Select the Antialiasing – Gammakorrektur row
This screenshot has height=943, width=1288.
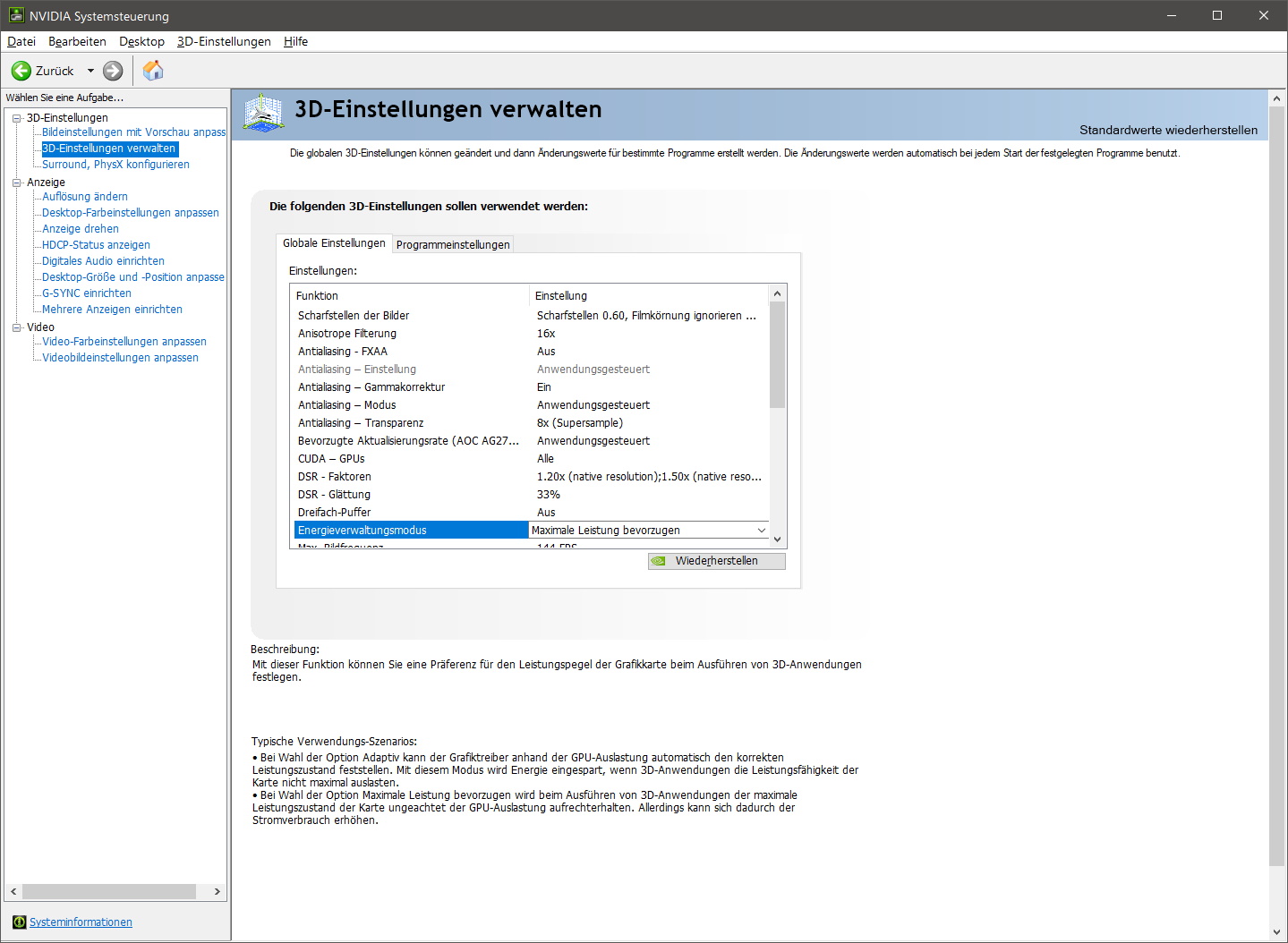click(x=531, y=387)
